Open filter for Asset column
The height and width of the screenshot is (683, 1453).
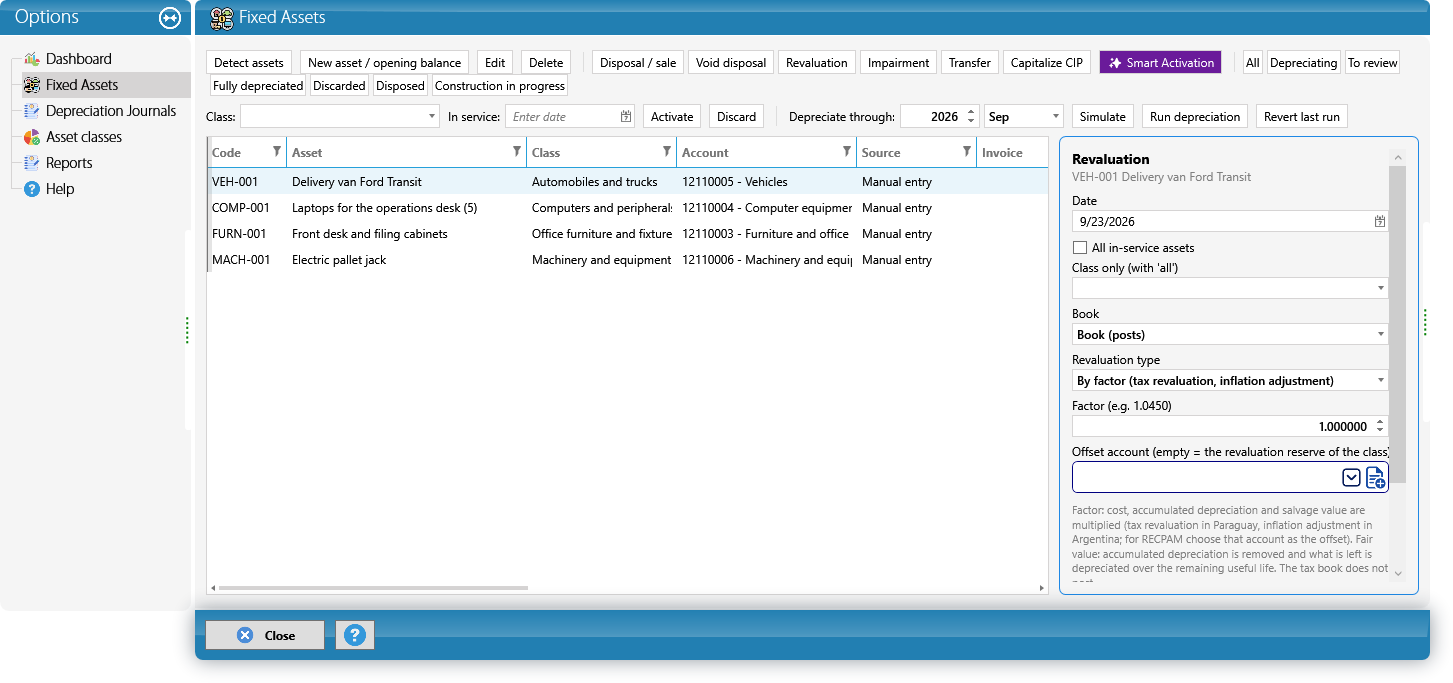tap(517, 152)
